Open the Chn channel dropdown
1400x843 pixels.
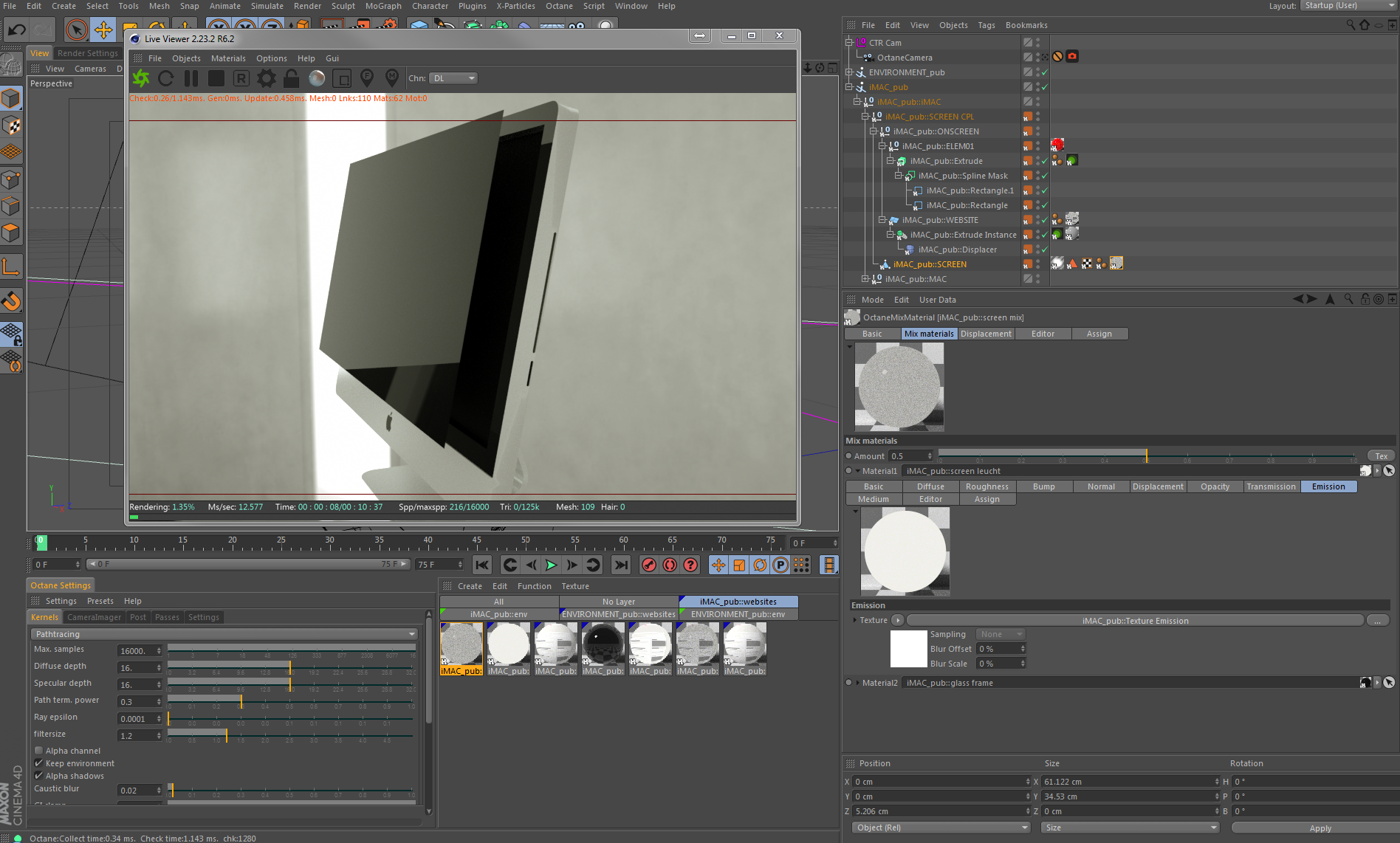point(453,78)
